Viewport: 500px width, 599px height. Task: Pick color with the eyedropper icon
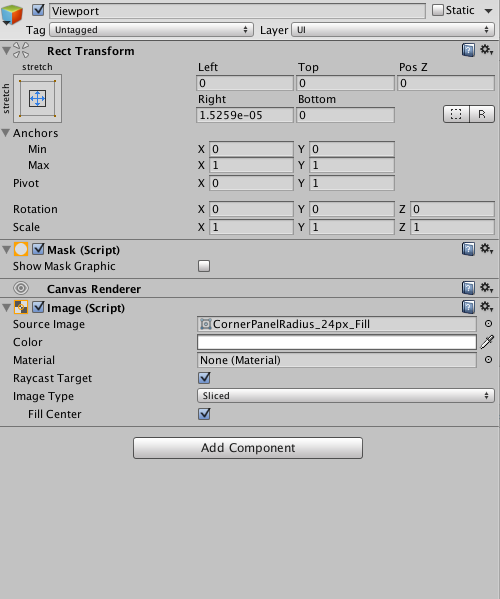pyautogui.click(x=487, y=342)
